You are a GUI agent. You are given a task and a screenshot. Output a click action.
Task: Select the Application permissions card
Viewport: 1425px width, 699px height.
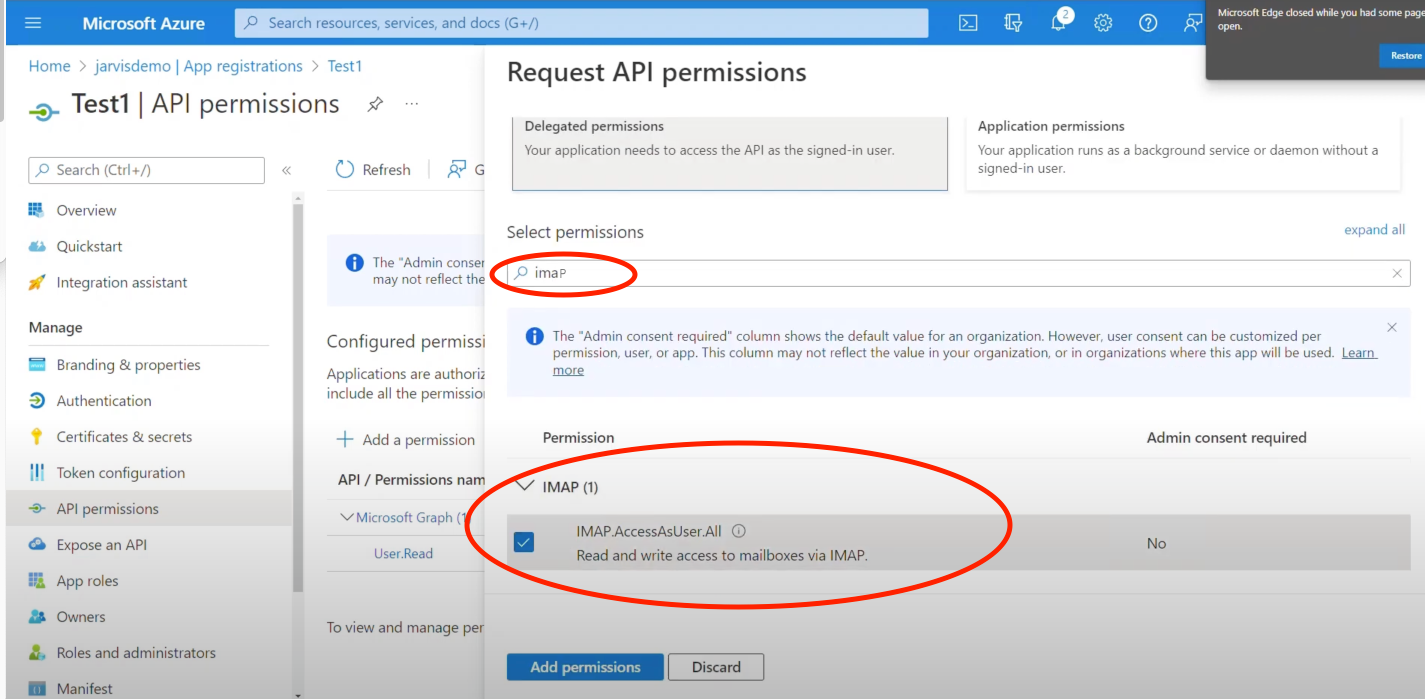tap(1183, 152)
